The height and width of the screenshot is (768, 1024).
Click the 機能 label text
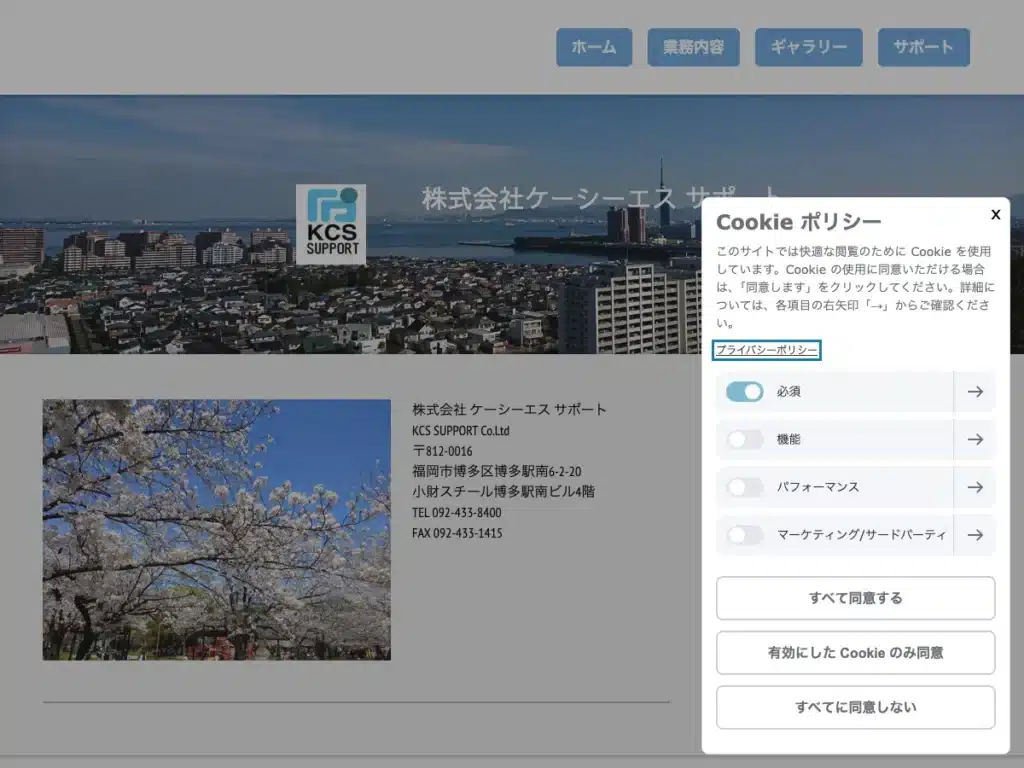pyautogui.click(x=788, y=440)
